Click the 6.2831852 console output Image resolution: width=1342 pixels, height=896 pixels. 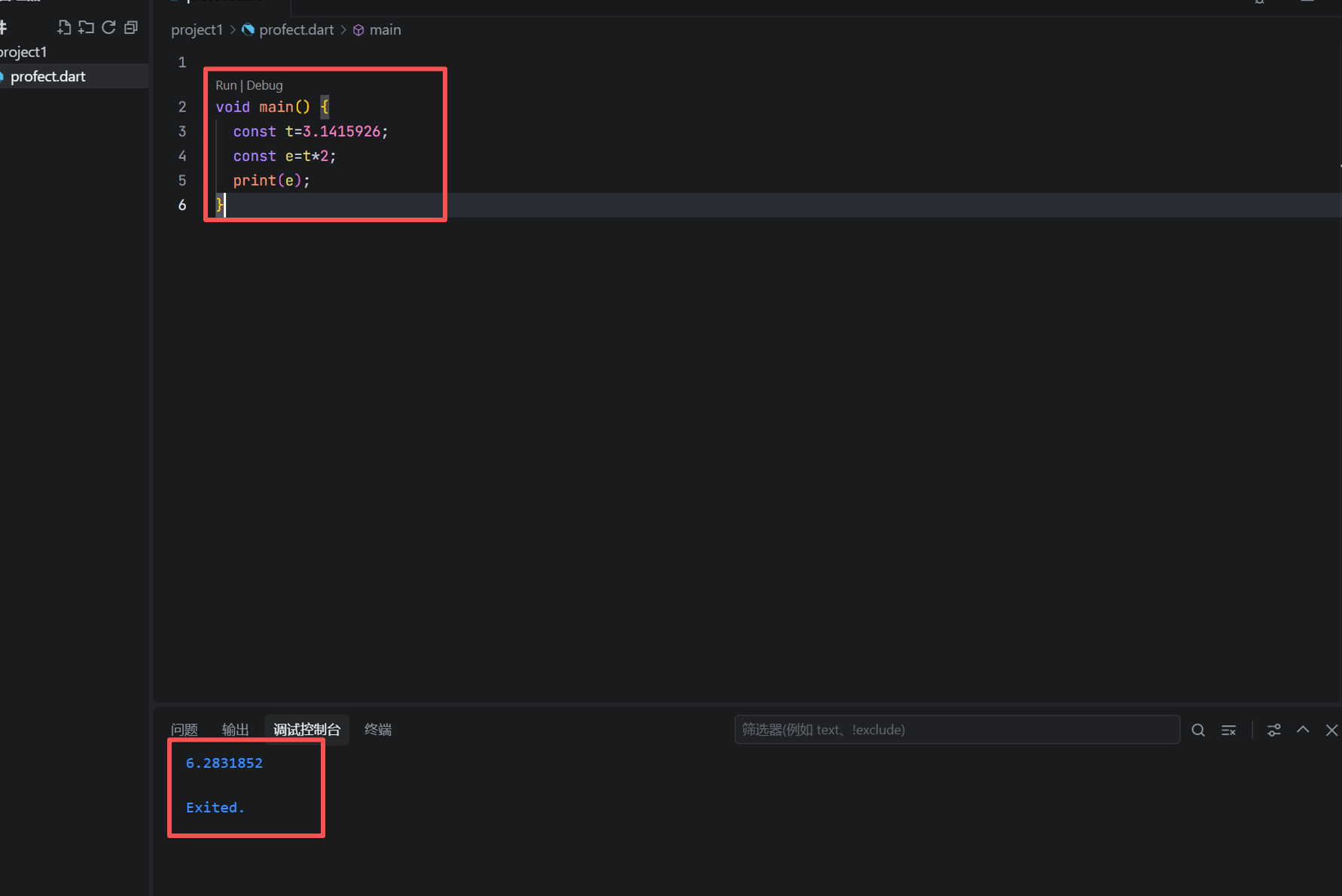click(224, 763)
